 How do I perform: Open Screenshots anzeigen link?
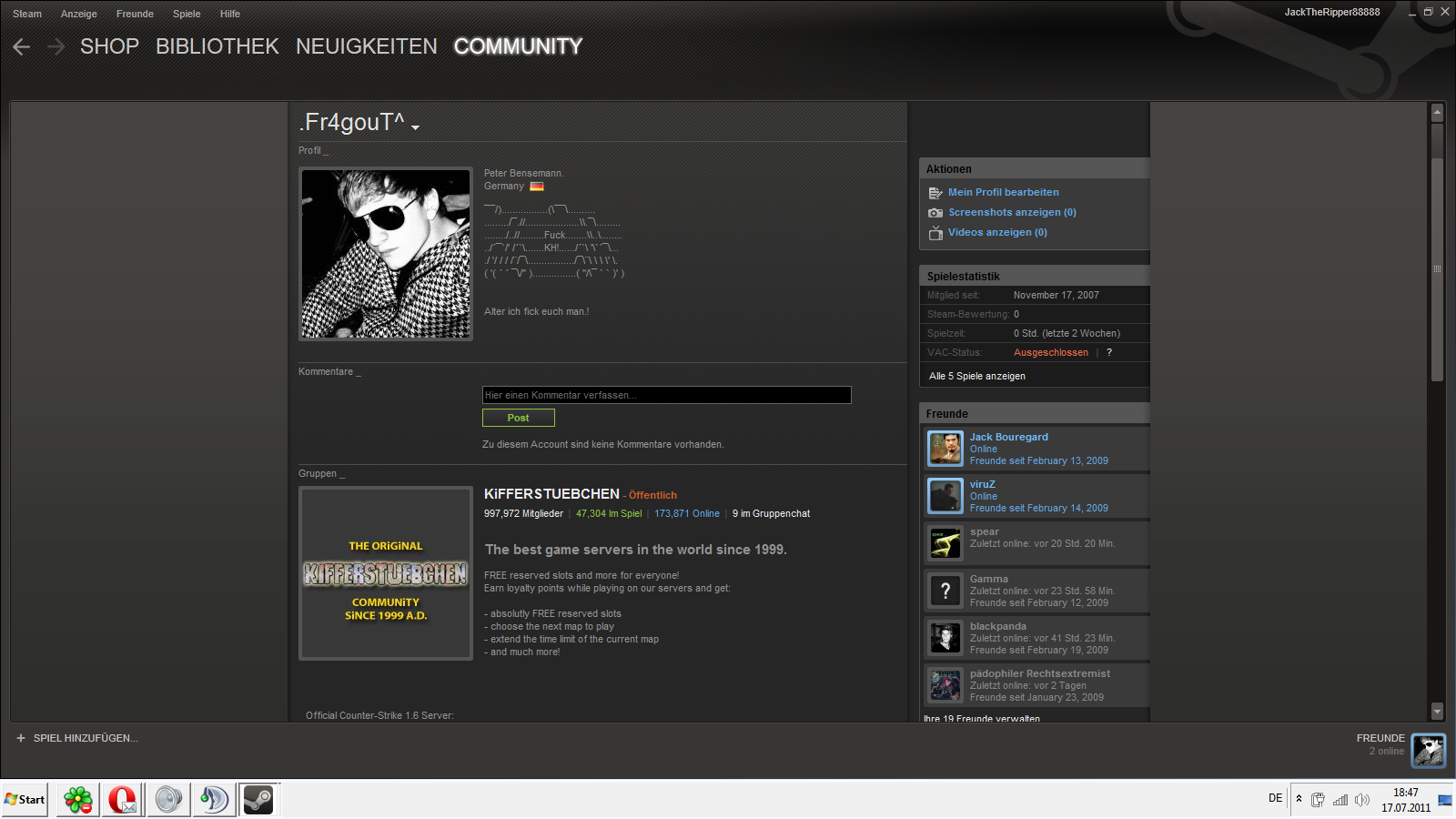coord(1012,212)
